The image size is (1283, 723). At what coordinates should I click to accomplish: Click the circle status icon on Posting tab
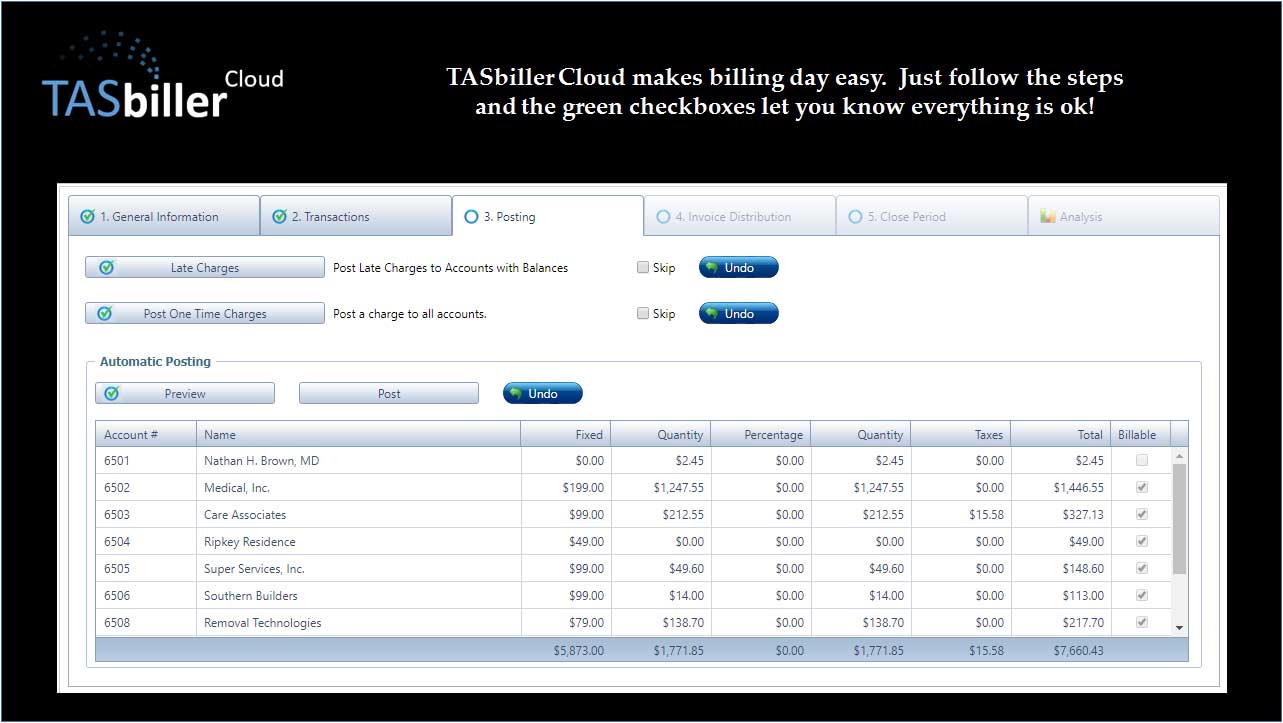[x=471, y=216]
